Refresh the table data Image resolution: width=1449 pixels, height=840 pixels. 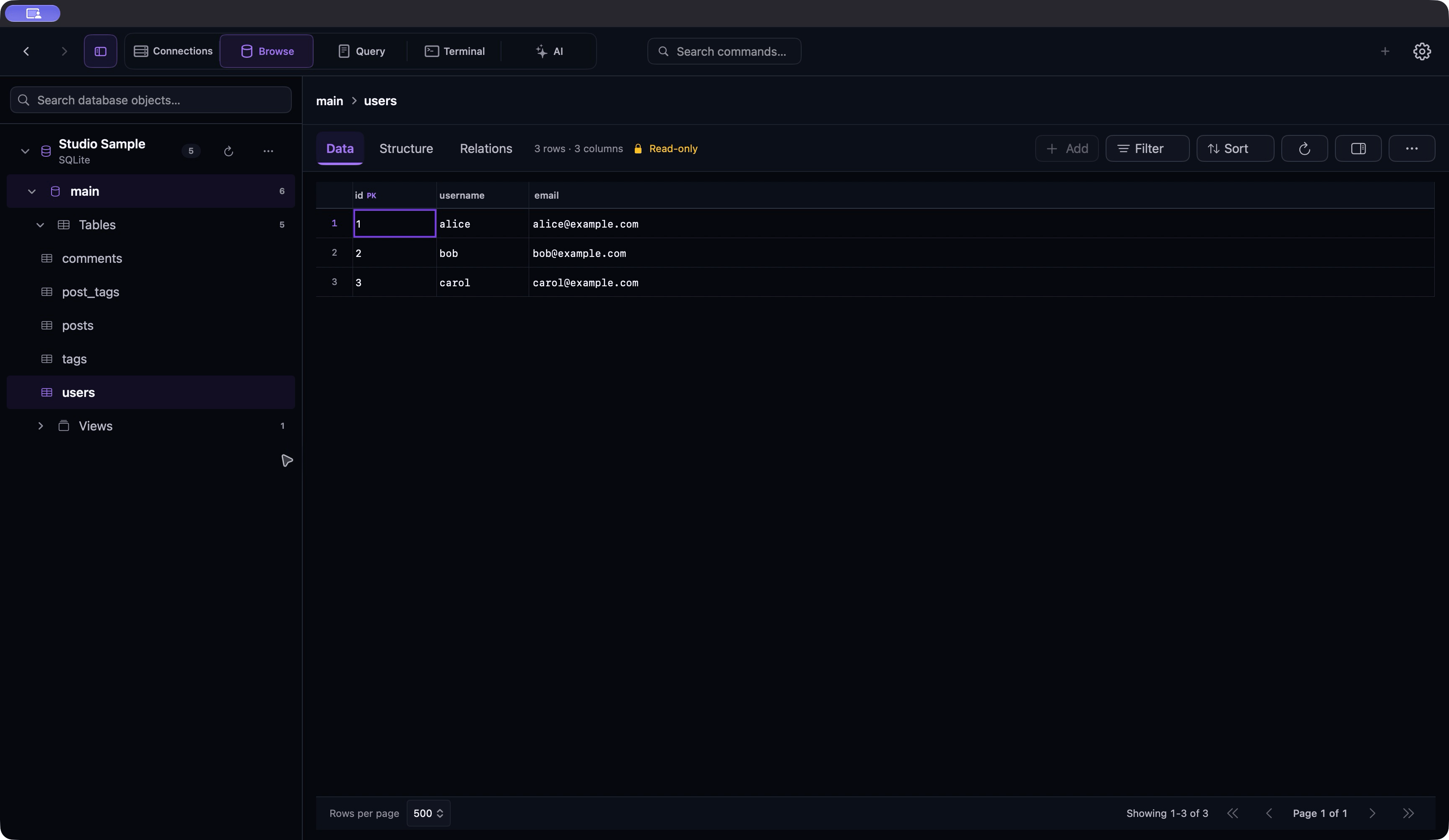[x=1305, y=148]
